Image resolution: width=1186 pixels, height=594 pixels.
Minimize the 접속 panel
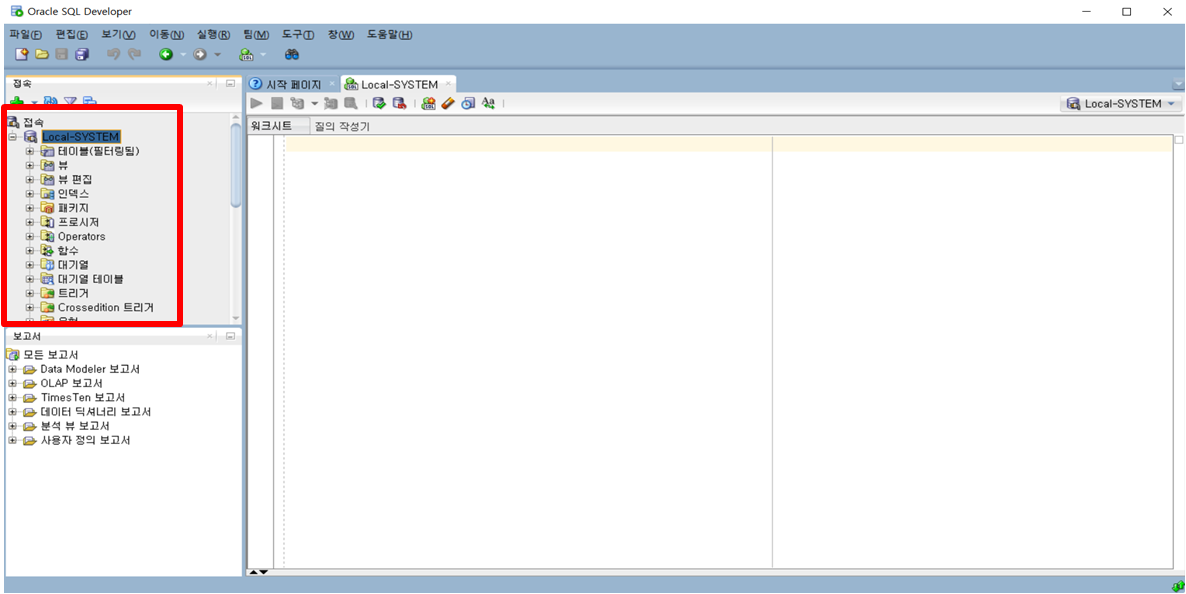click(231, 83)
